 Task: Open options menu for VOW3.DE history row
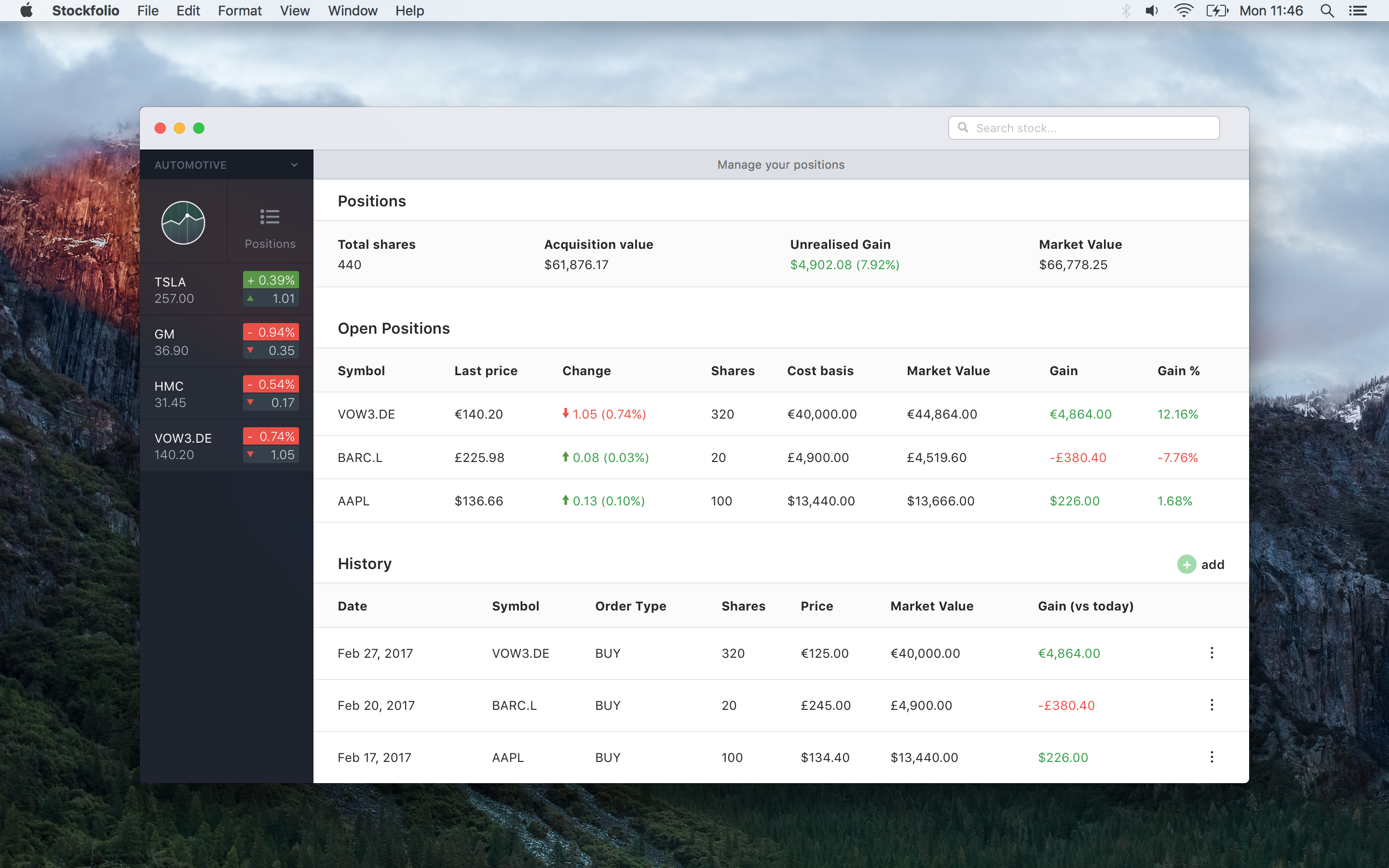tap(1212, 653)
